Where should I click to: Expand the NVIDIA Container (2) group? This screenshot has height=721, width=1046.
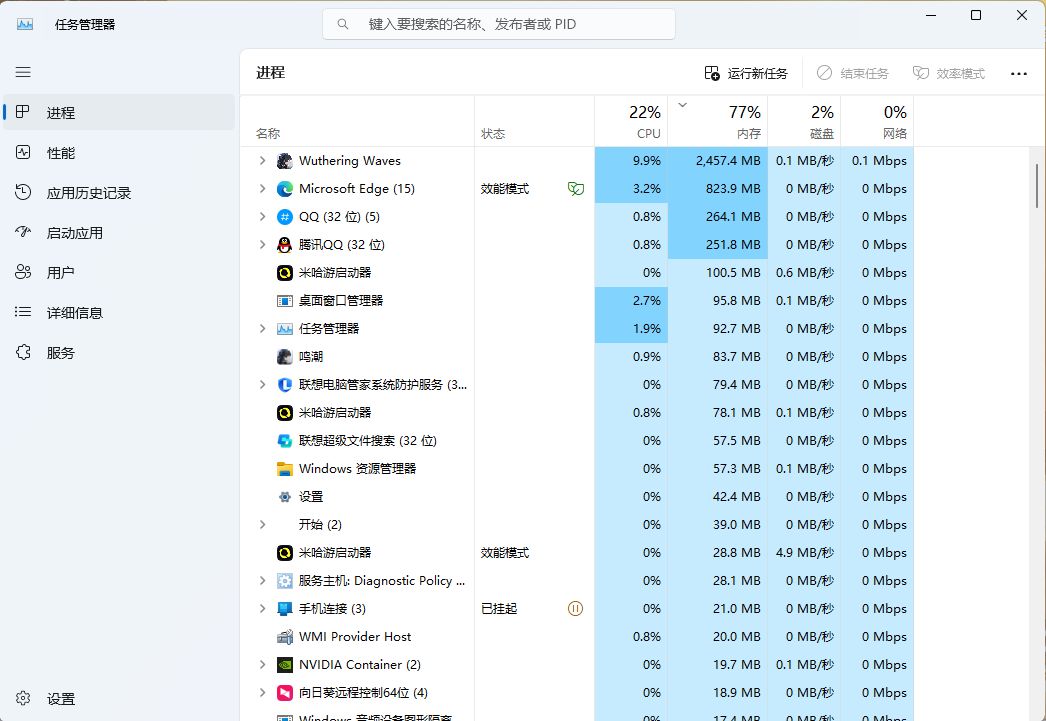pos(262,665)
